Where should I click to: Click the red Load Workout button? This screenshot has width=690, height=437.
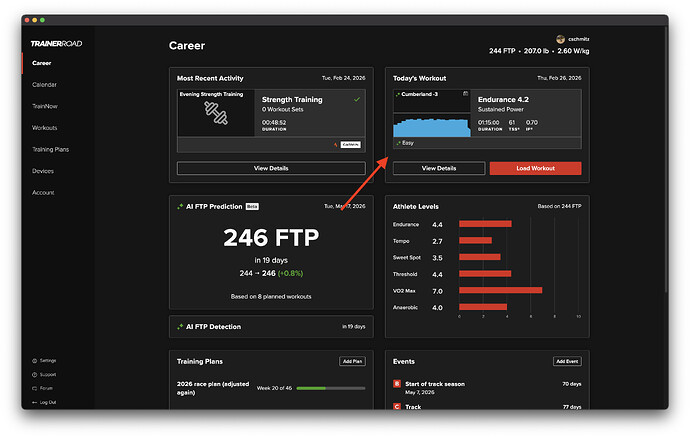(x=536, y=168)
